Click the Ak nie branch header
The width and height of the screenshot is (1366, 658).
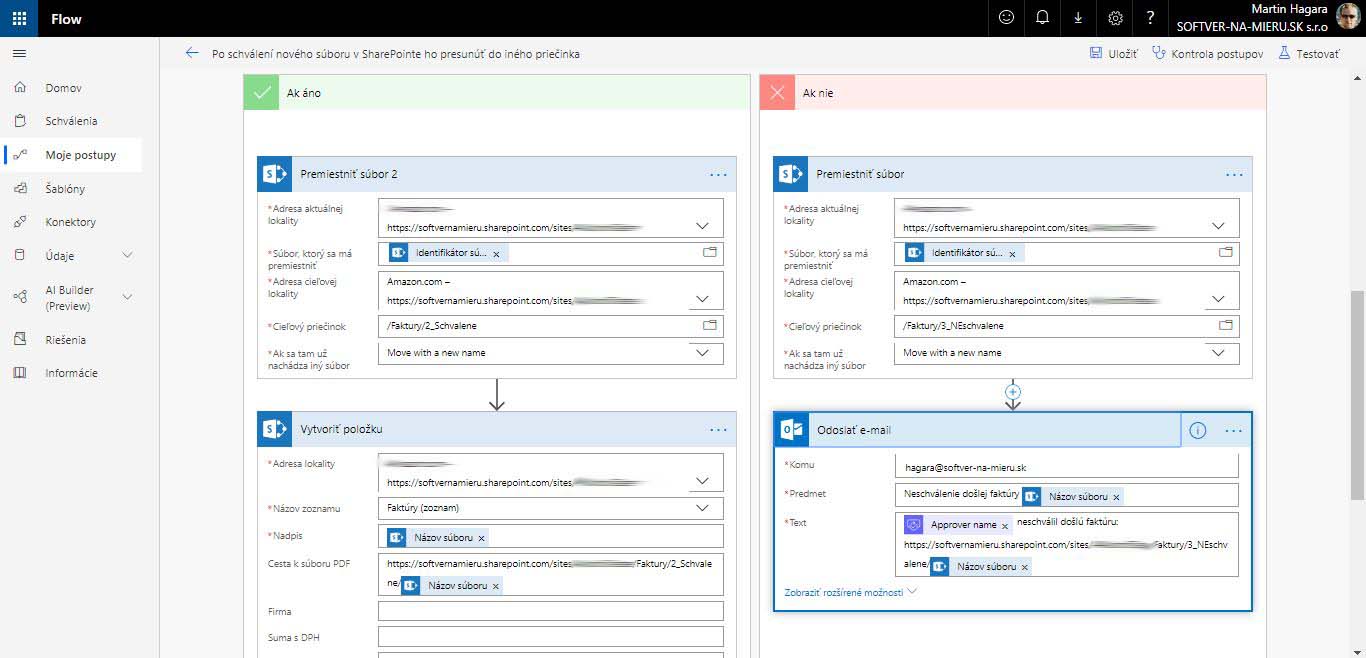[x=1013, y=93]
